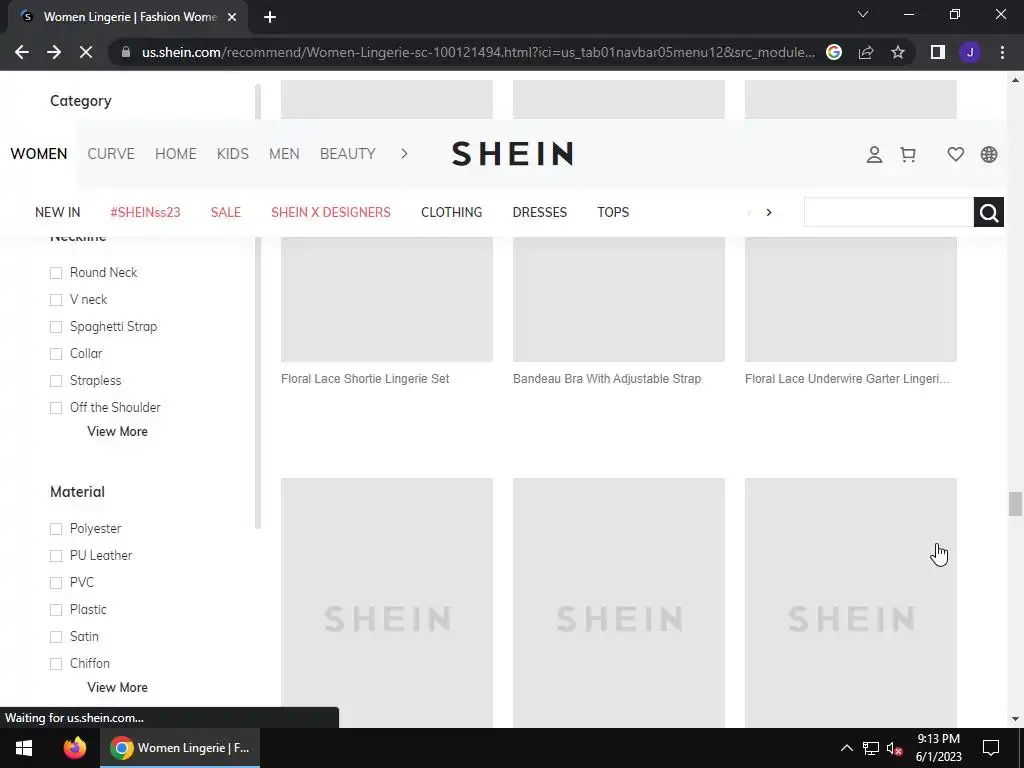Stop loading the page
Screen dimensions: 1024x768
[86, 52]
